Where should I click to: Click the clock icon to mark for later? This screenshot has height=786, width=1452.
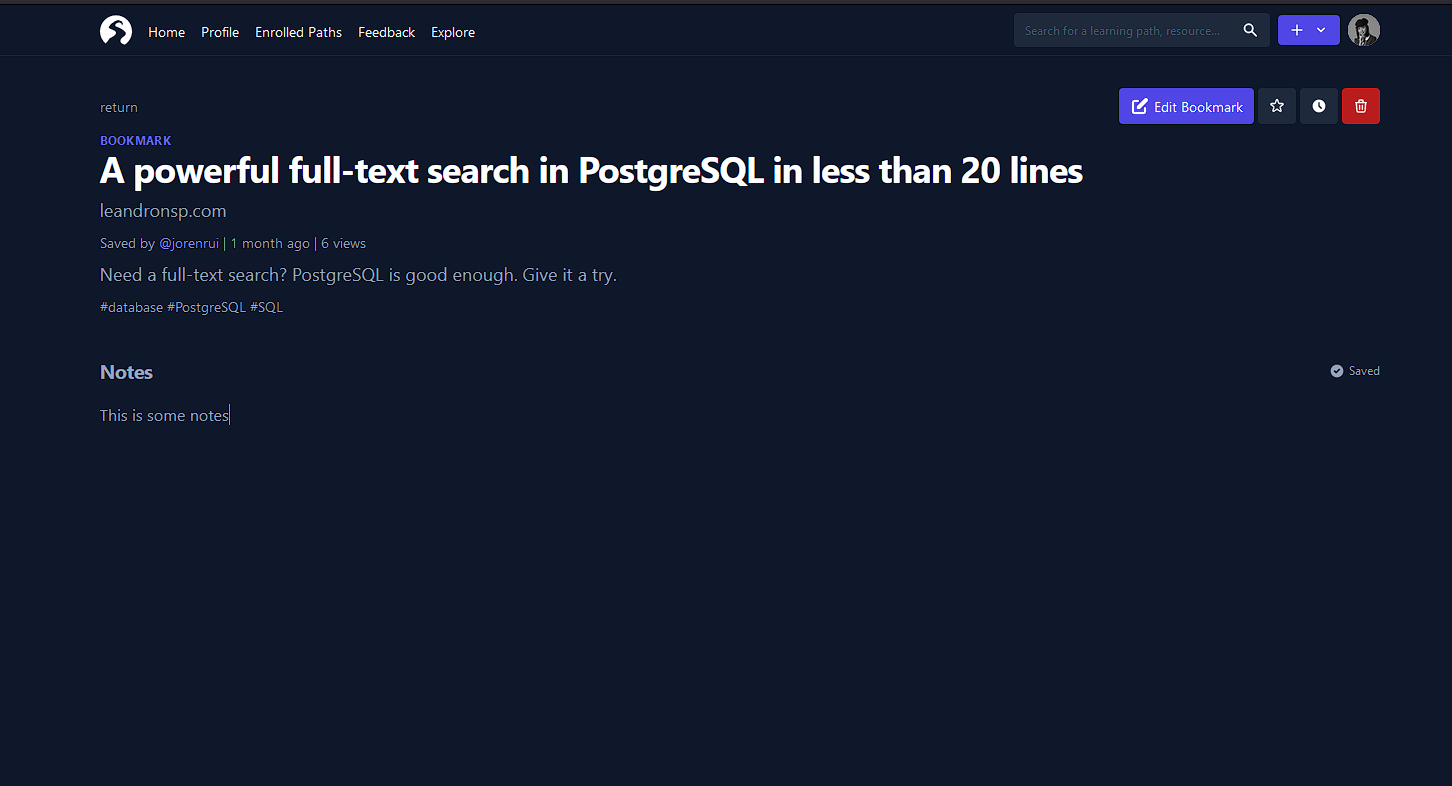click(x=1318, y=105)
